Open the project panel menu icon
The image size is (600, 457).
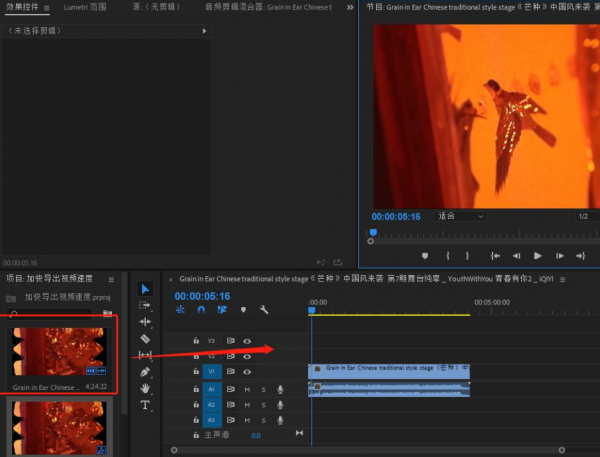111,279
